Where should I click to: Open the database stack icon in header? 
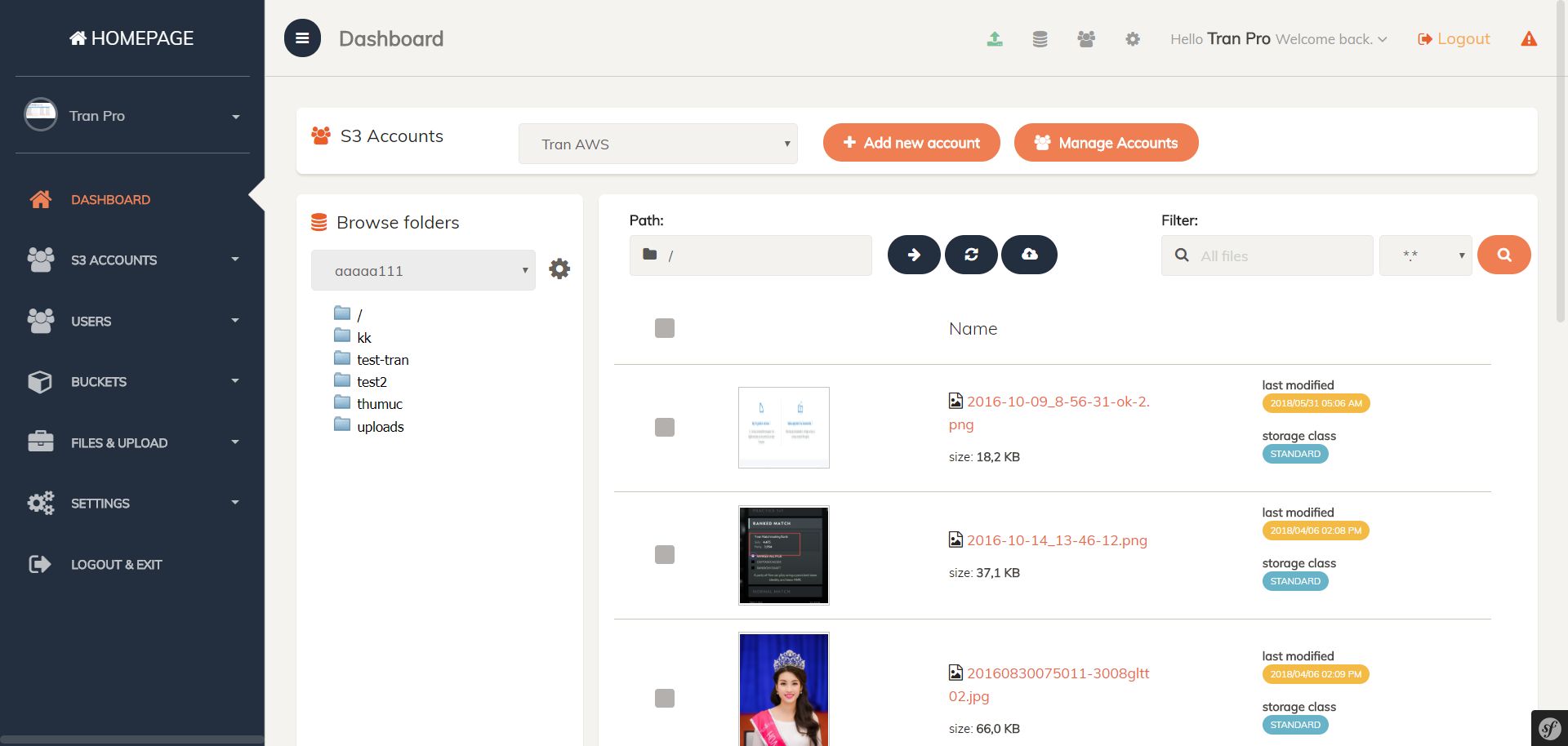pos(1040,39)
